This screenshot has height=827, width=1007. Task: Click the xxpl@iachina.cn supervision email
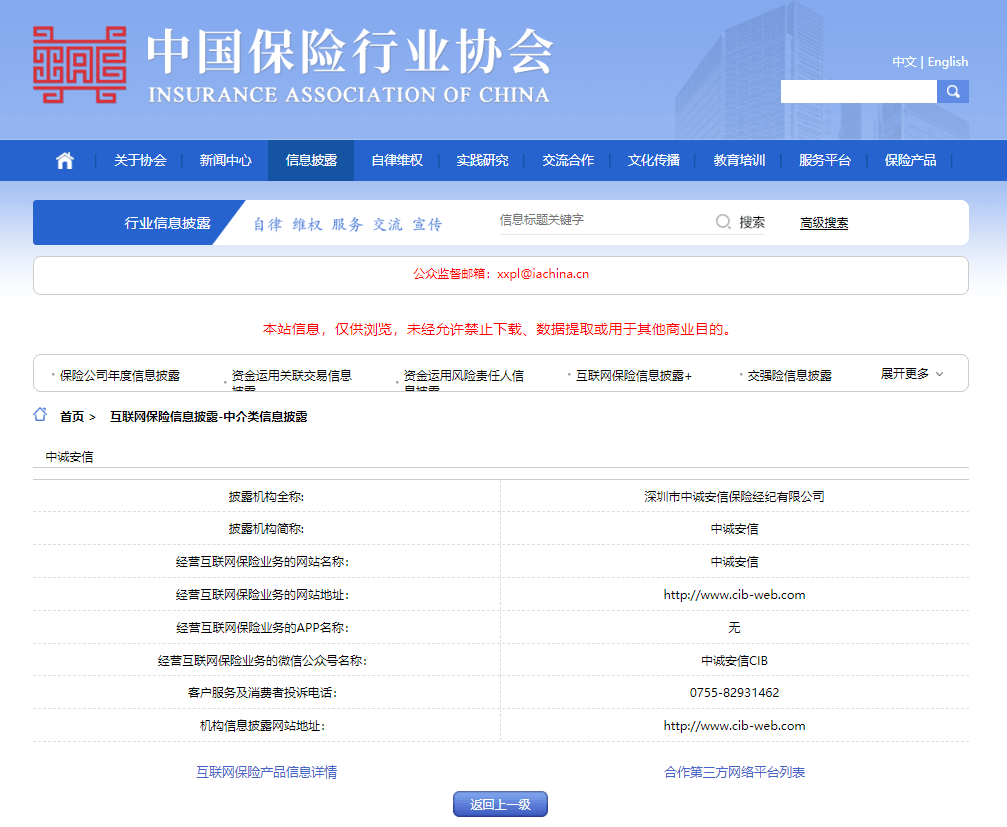(543, 274)
